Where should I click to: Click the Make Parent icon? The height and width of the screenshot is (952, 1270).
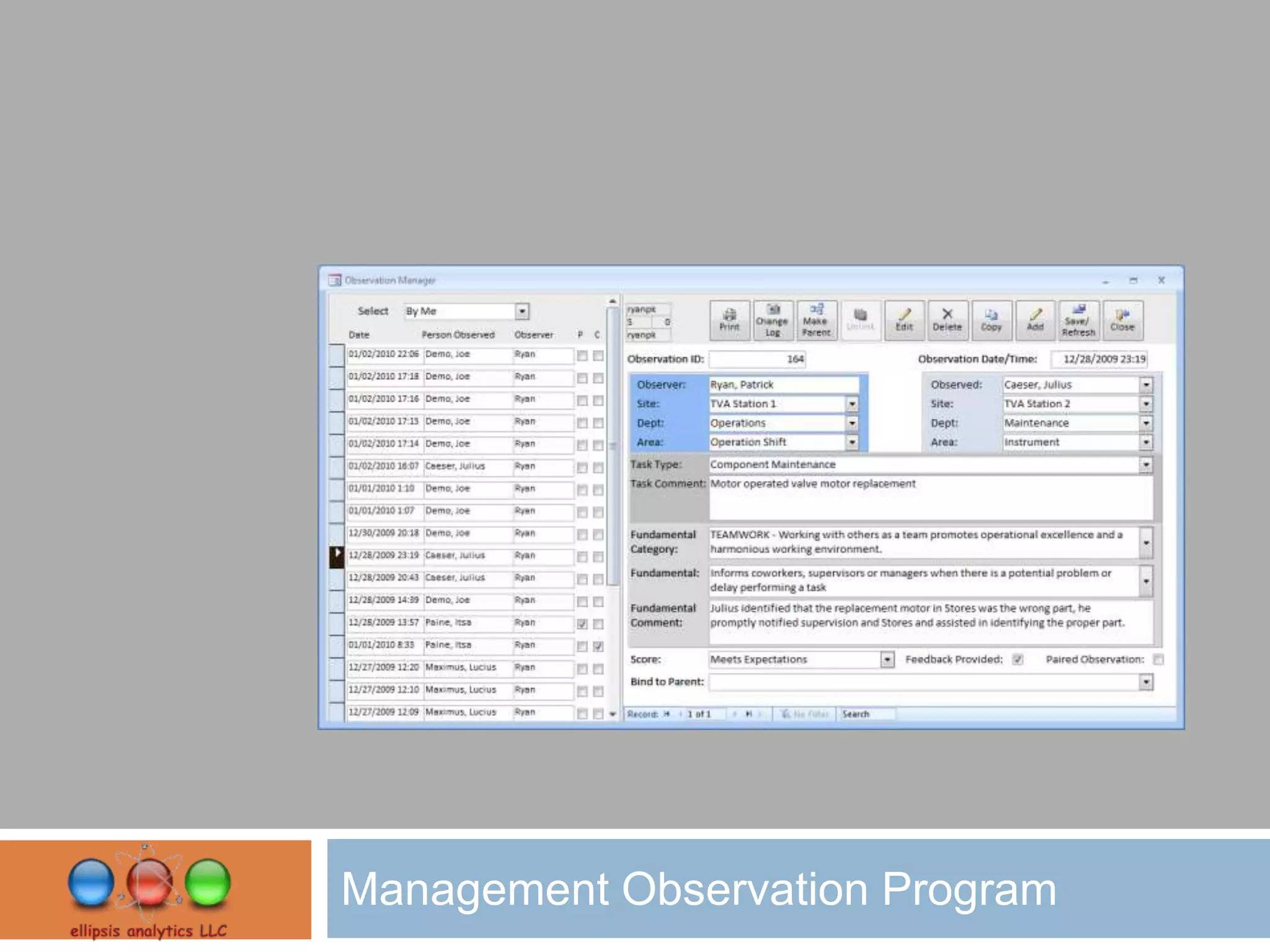[x=816, y=320]
